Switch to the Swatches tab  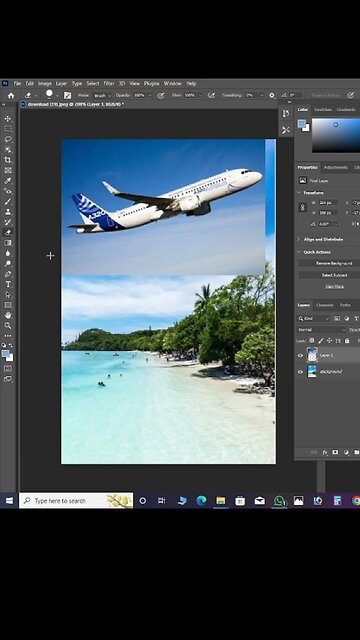323,110
